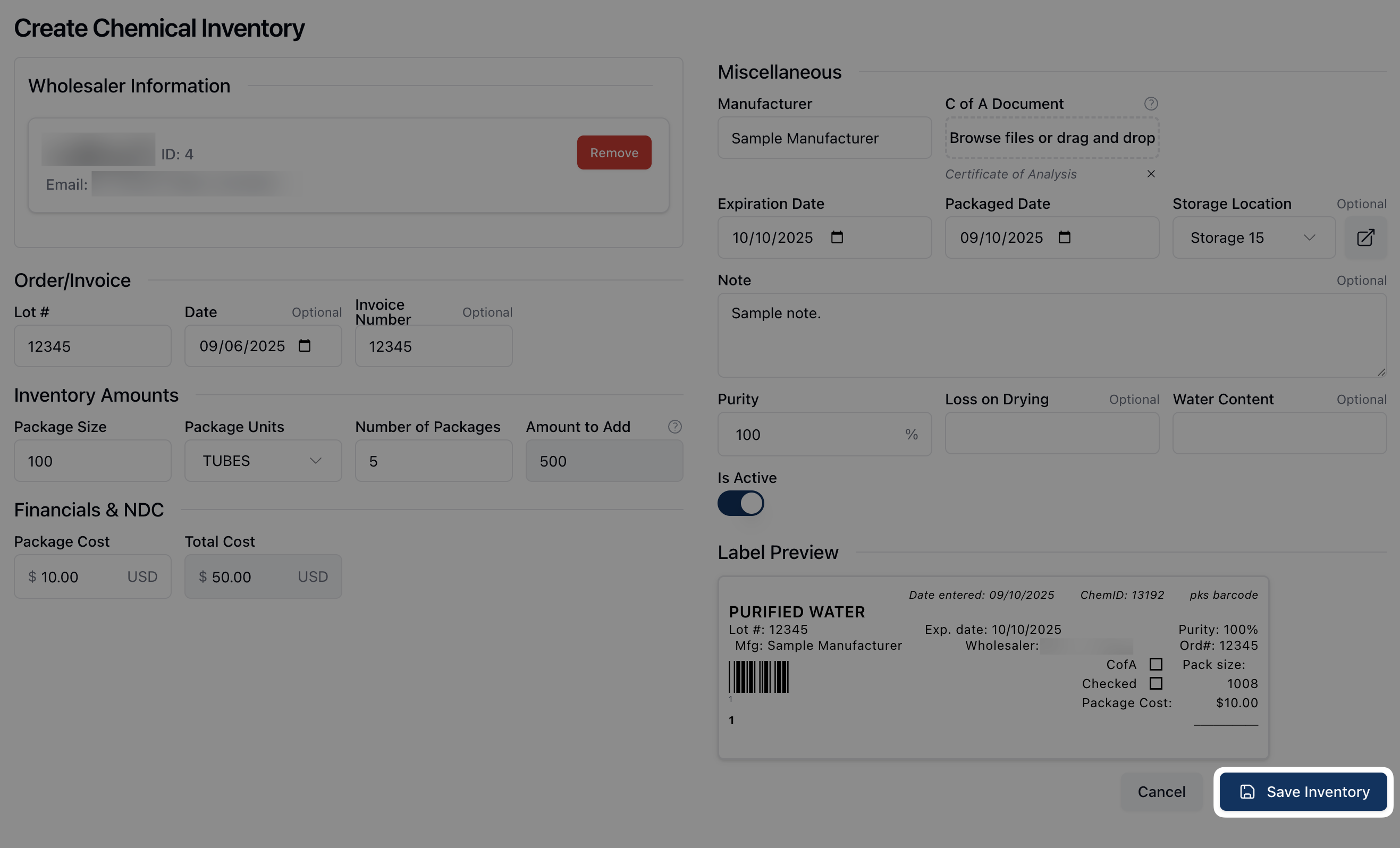Click the Save Inventory button
This screenshot has height=848, width=1400.
click(x=1303, y=792)
